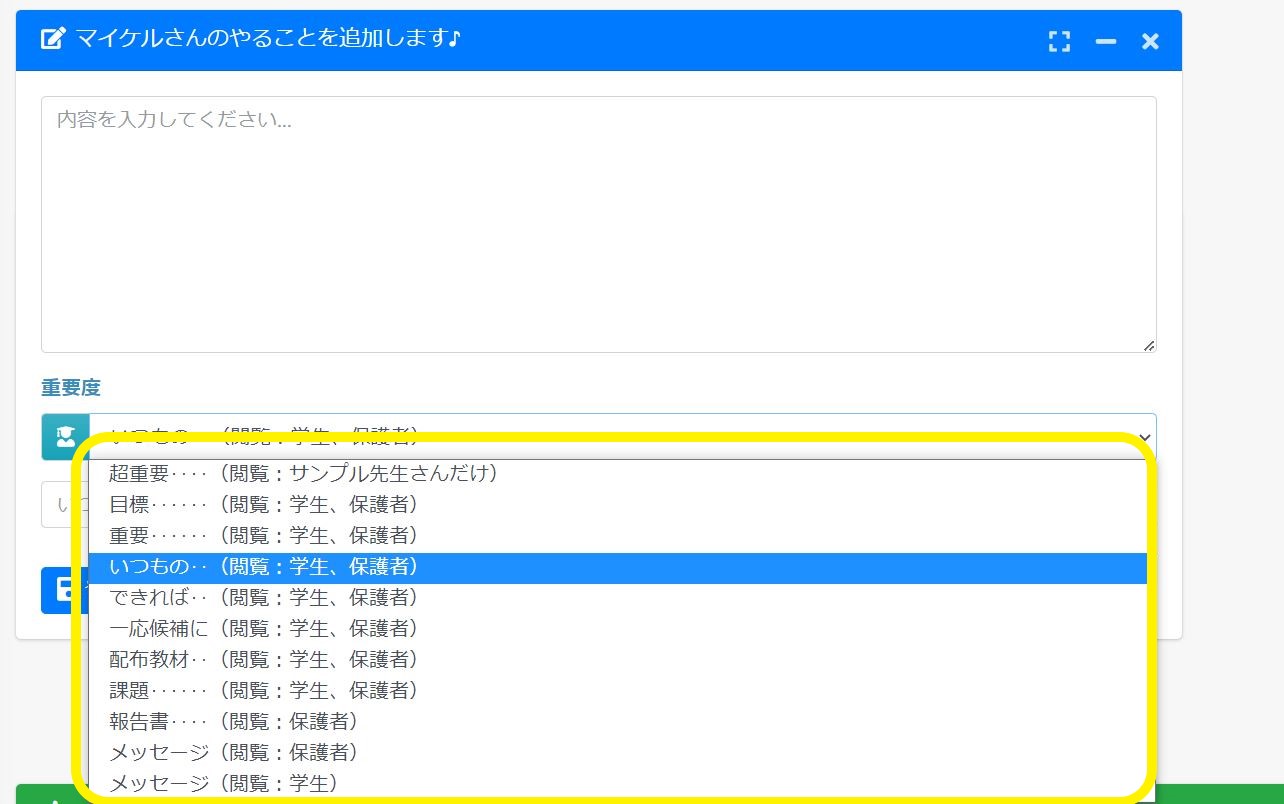
Task: Click the teal graduation-cap student icon
Action: tap(66, 436)
